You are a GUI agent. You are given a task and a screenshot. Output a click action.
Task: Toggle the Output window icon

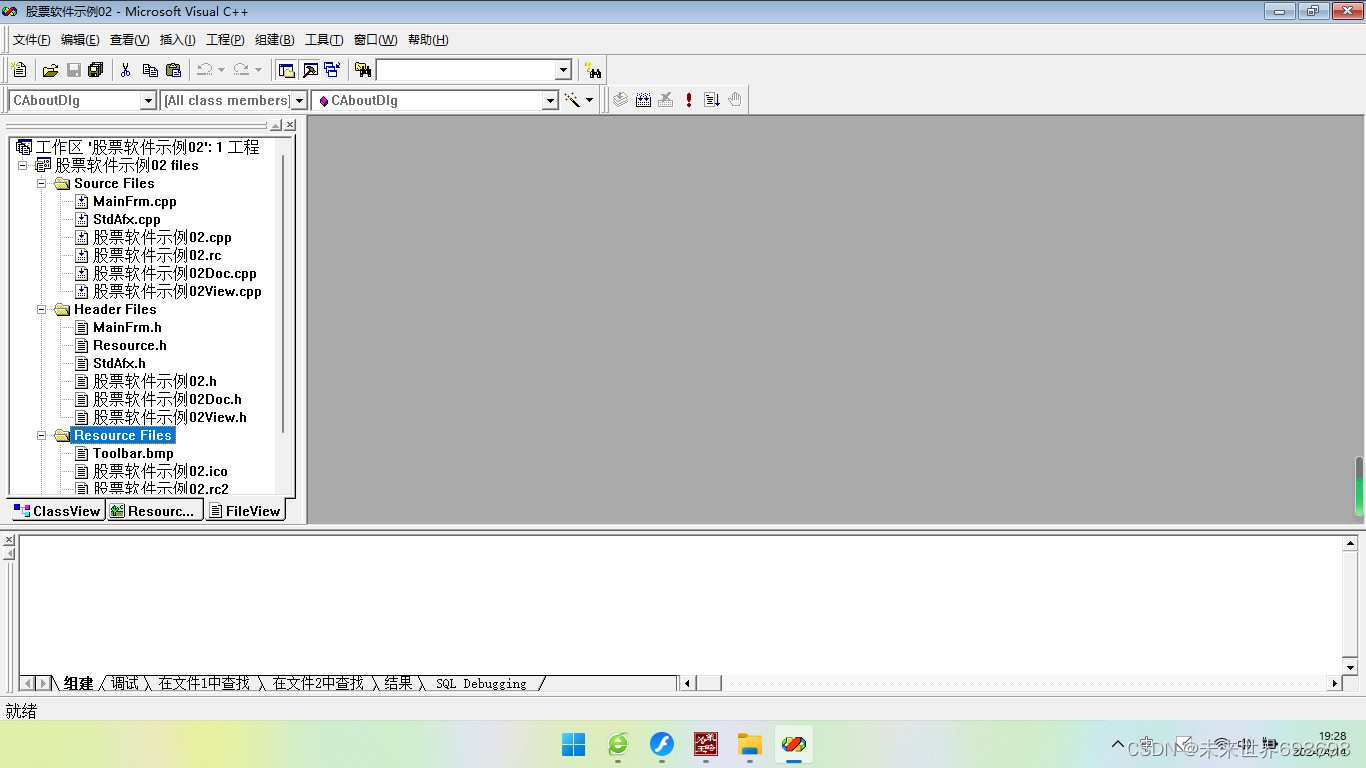point(310,70)
